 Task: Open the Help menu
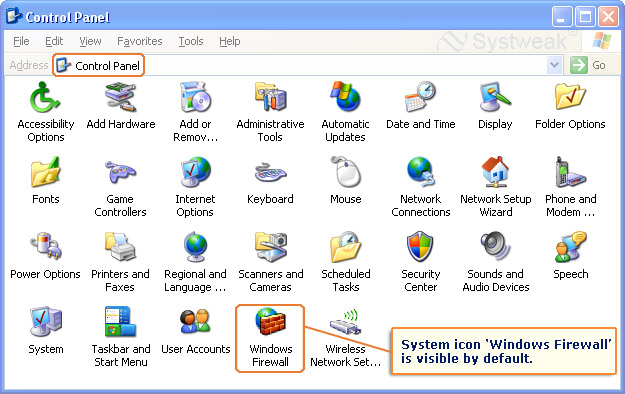tap(230, 41)
